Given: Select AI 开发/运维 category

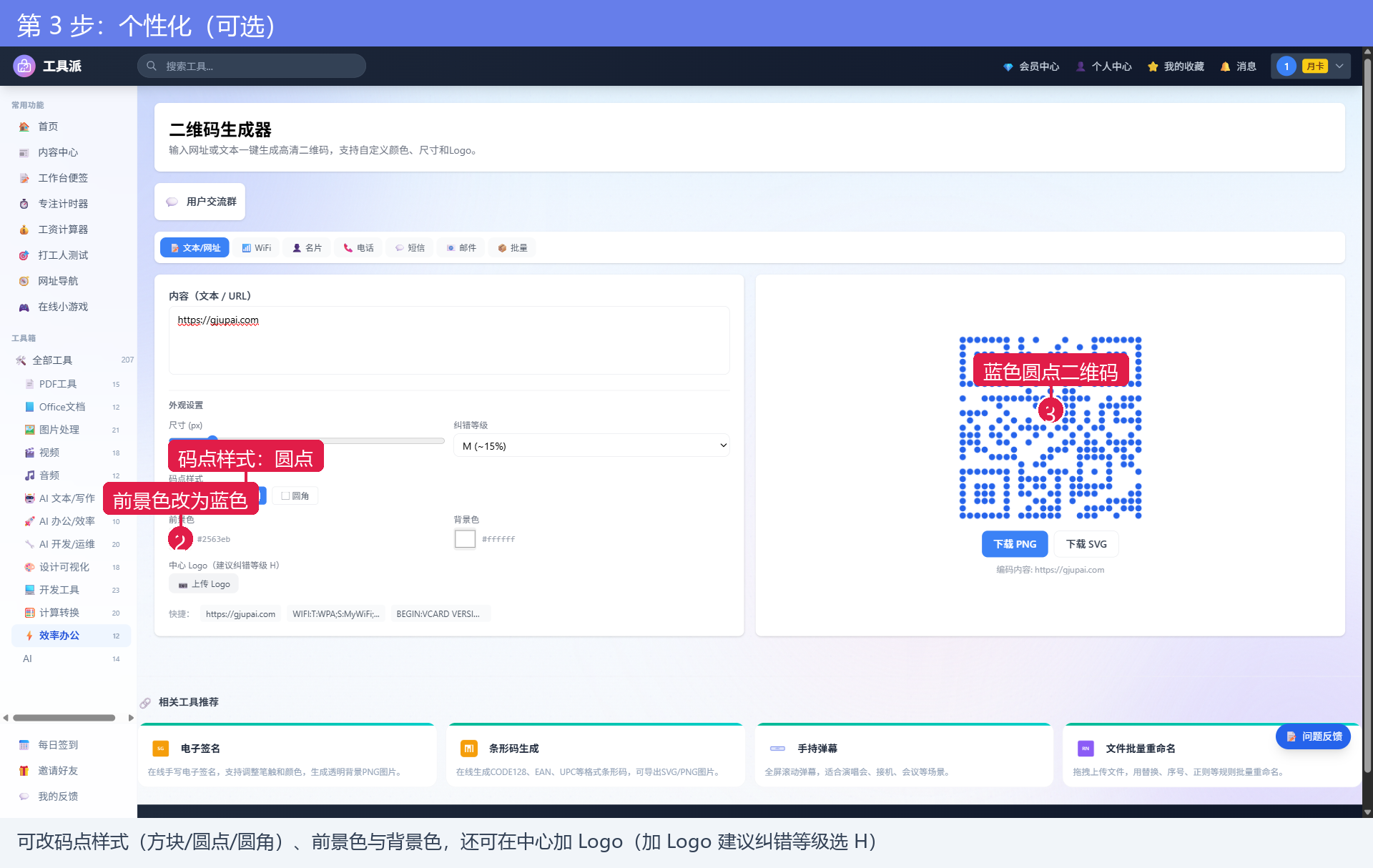Looking at the screenshot, I should 72,544.
